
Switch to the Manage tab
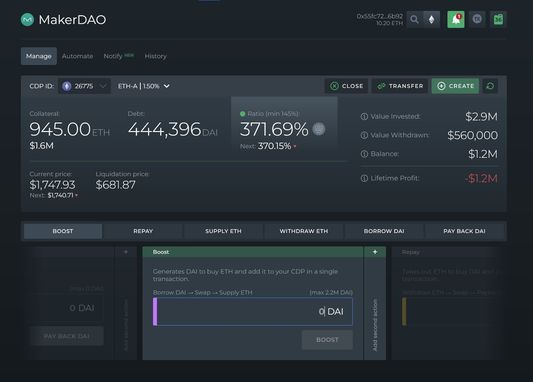click(39, 56)
